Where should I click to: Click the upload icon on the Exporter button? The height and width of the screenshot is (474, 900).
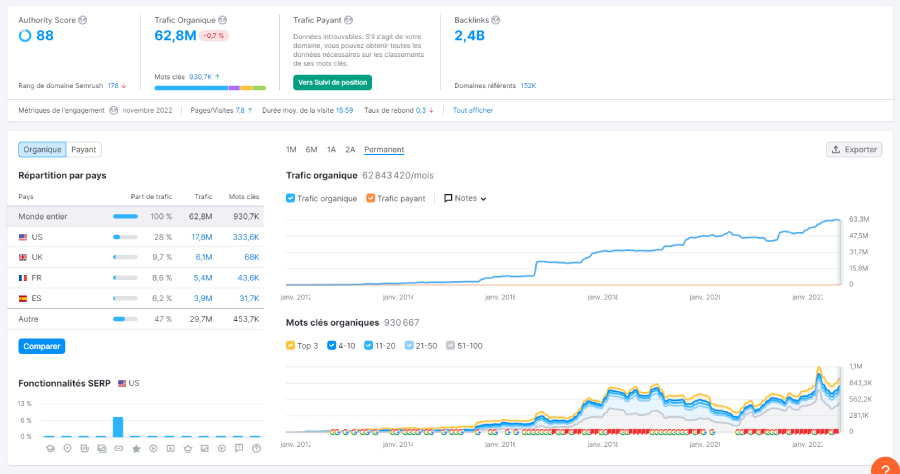836,149
